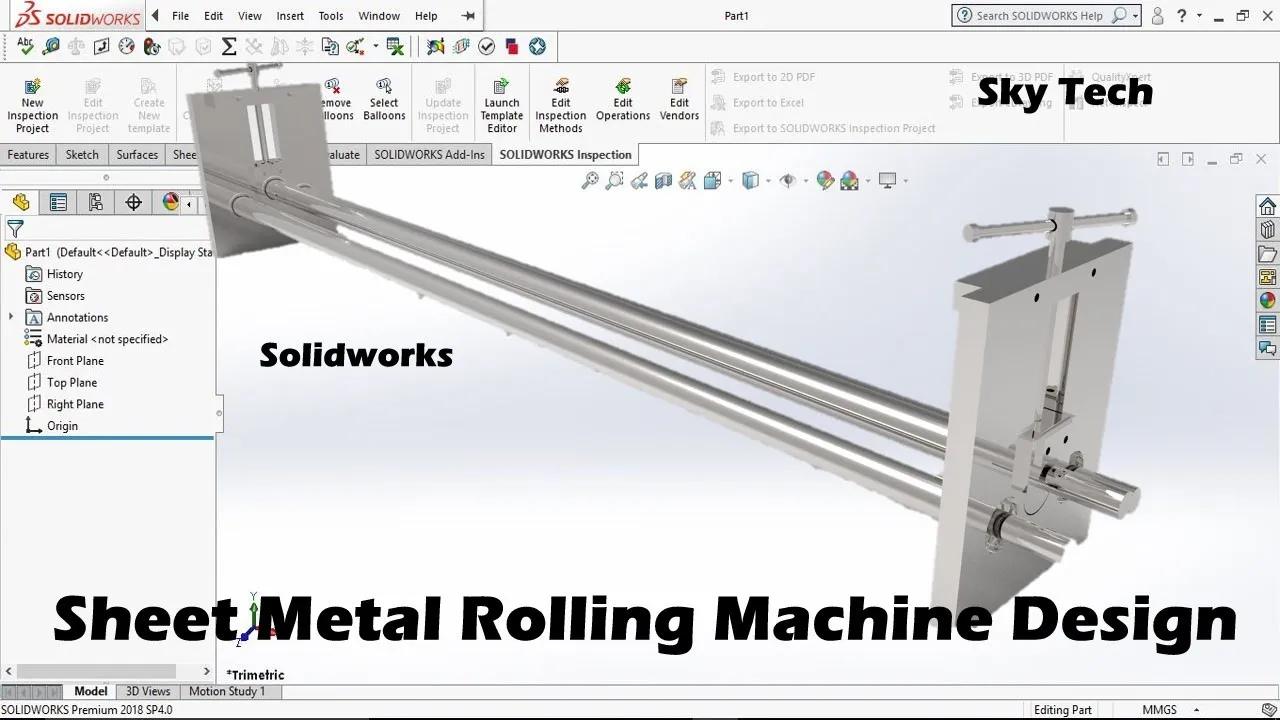Open the Insert menu
The height and width of the screenshot is (720, 1280).
(x=290, y=16)
